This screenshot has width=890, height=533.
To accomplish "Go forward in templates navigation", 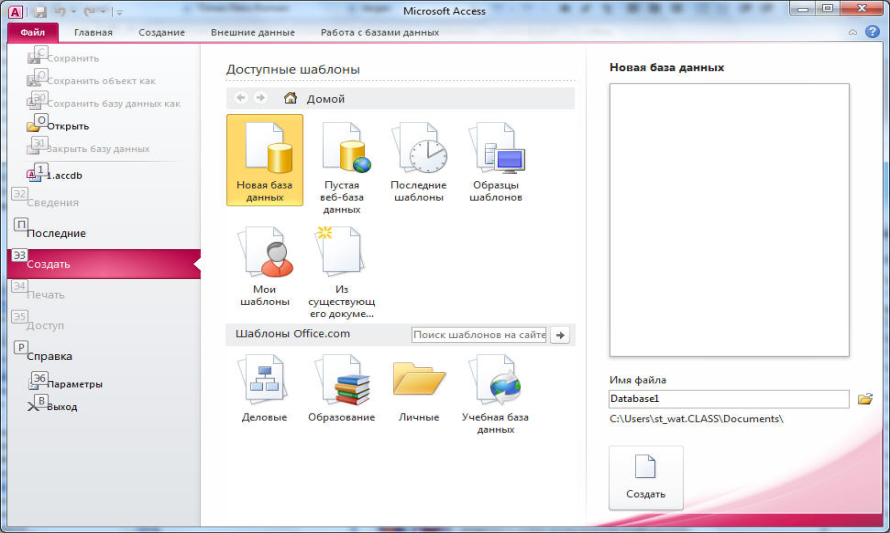I will pos(260,98).
